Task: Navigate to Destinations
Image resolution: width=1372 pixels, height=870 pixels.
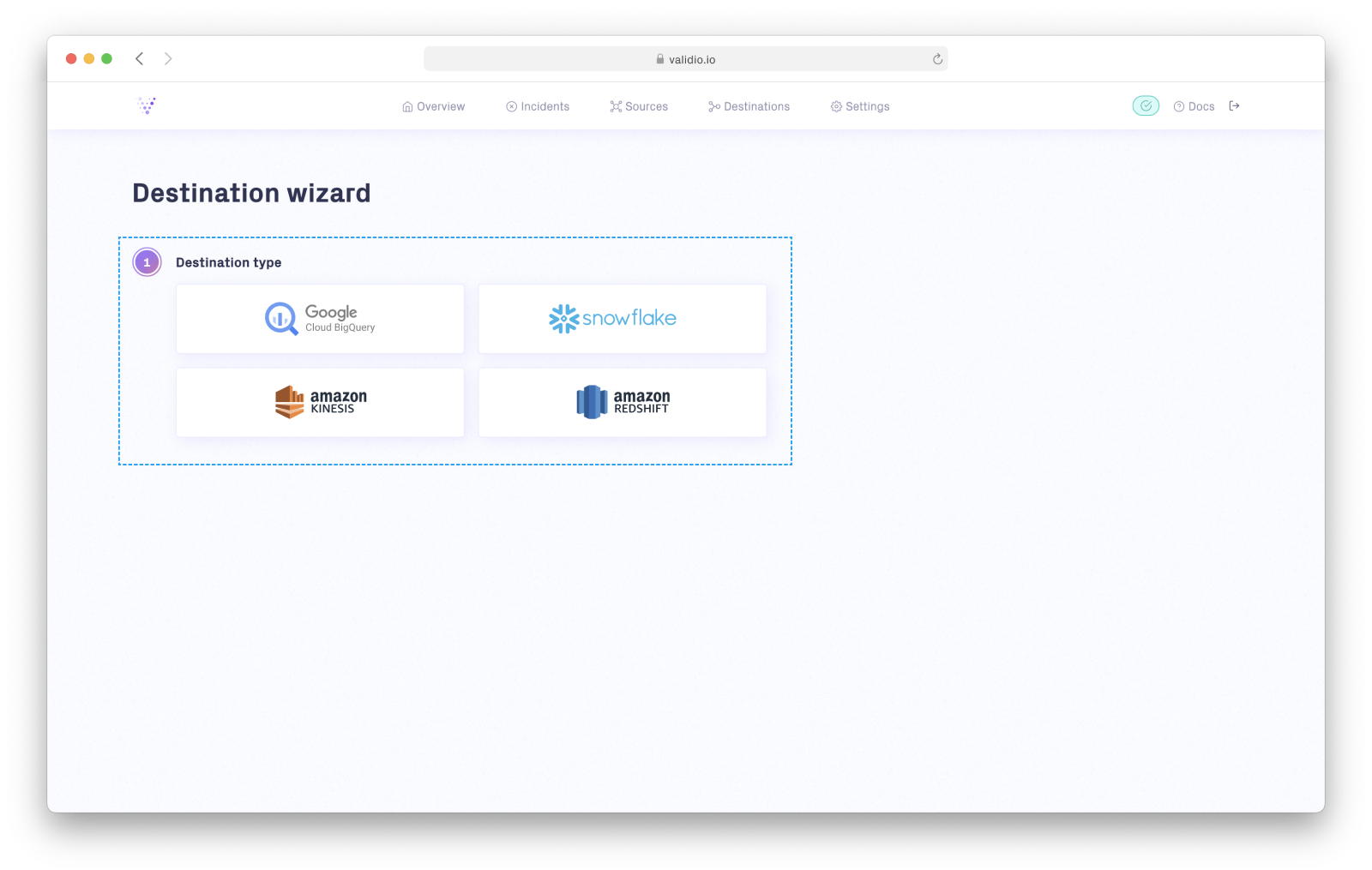Action: [749, 106]
